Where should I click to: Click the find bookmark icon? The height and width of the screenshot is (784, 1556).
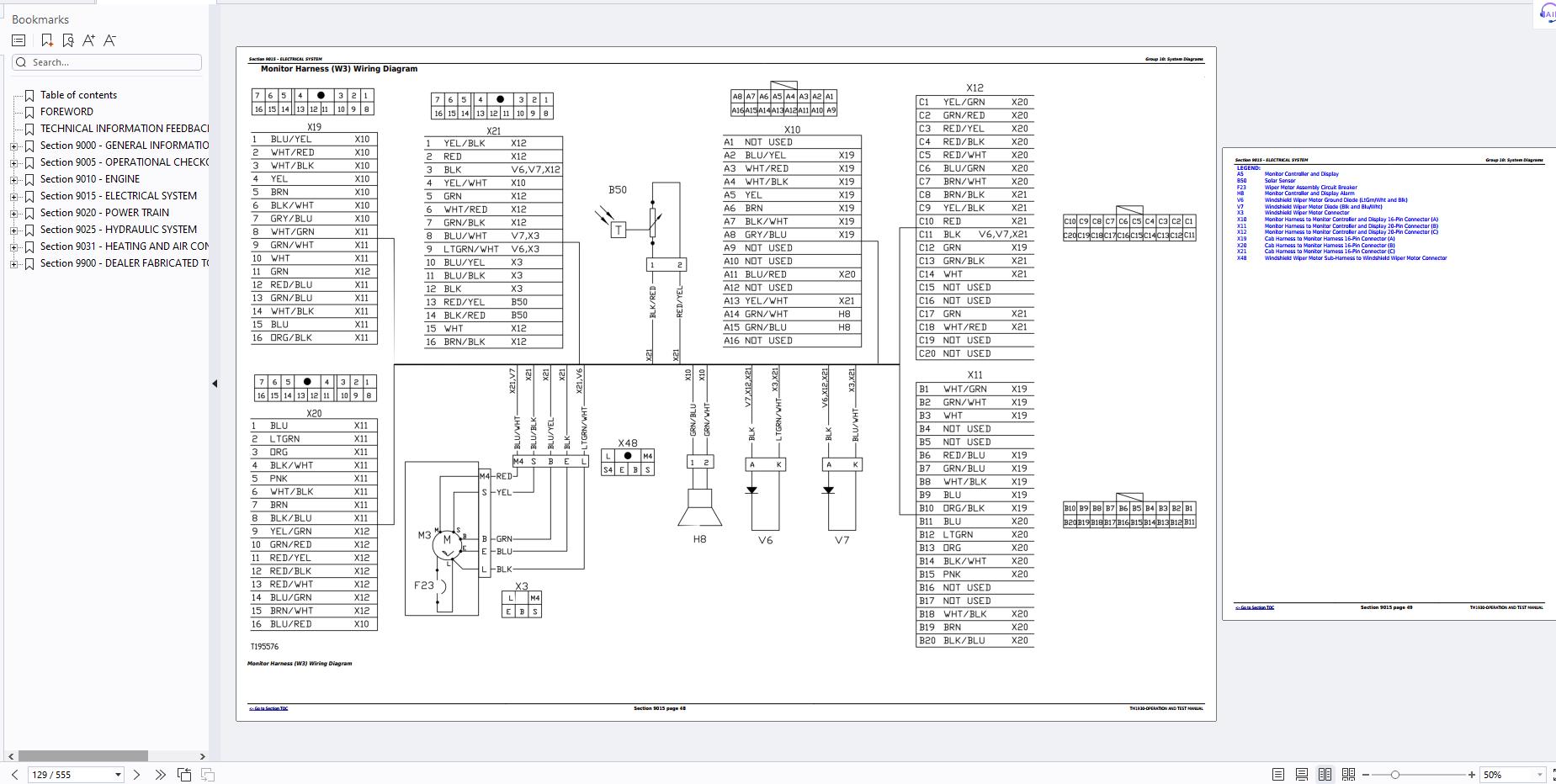(x=68, y=40)
